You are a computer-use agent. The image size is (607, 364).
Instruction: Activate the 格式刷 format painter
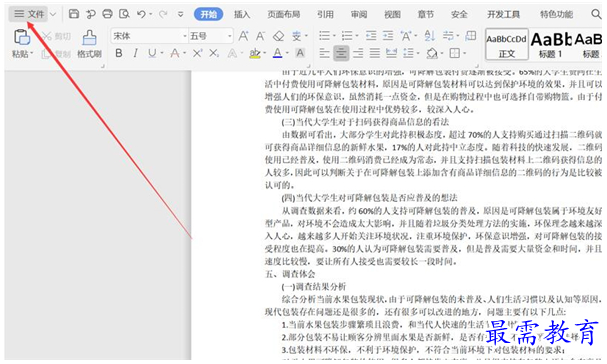(x=89, y=44)
